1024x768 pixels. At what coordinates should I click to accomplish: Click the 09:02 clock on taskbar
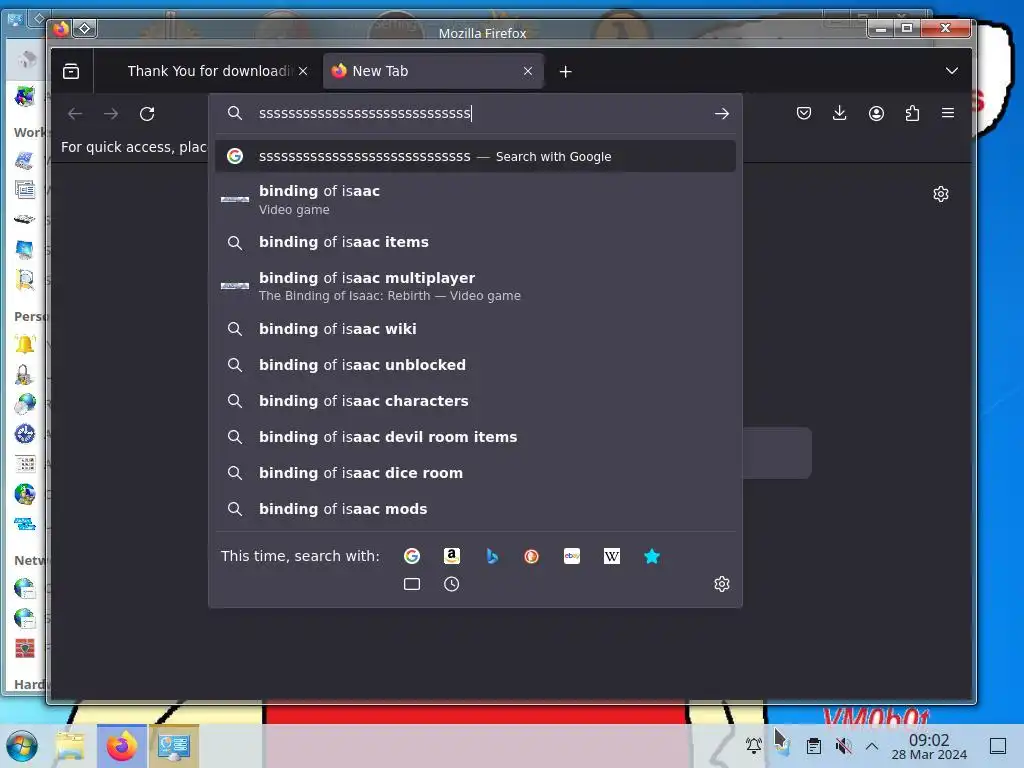(929, 746)
